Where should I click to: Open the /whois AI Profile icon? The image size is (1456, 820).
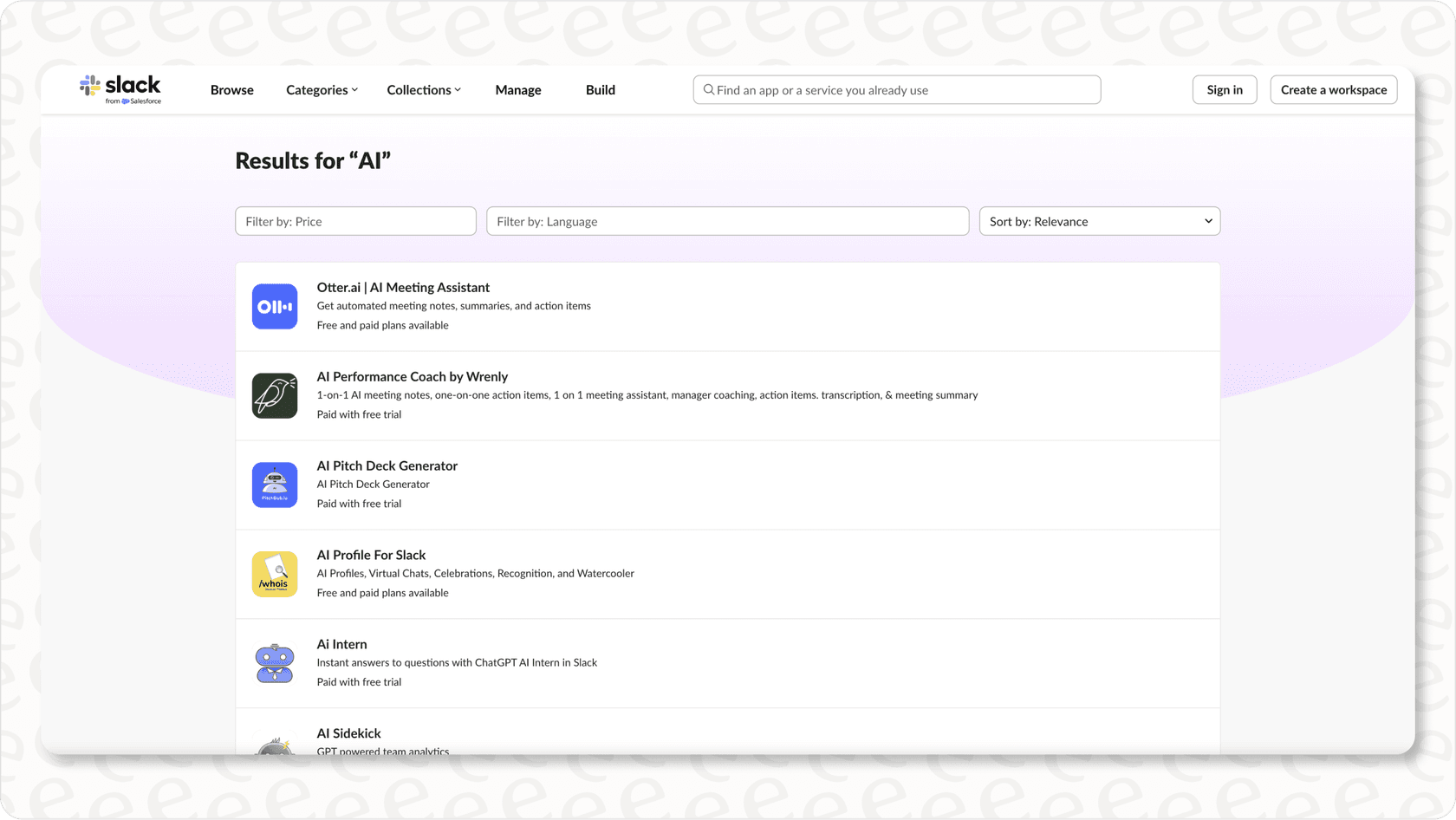[274, 574]
